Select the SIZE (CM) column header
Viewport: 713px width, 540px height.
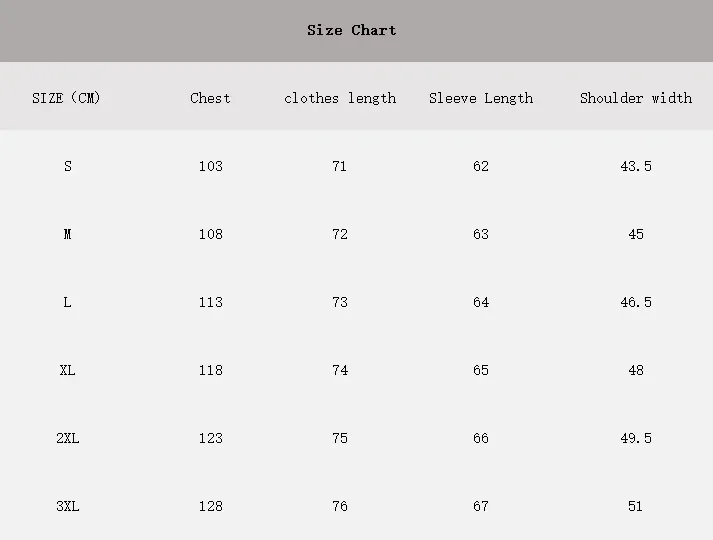[x=67, y=98]
